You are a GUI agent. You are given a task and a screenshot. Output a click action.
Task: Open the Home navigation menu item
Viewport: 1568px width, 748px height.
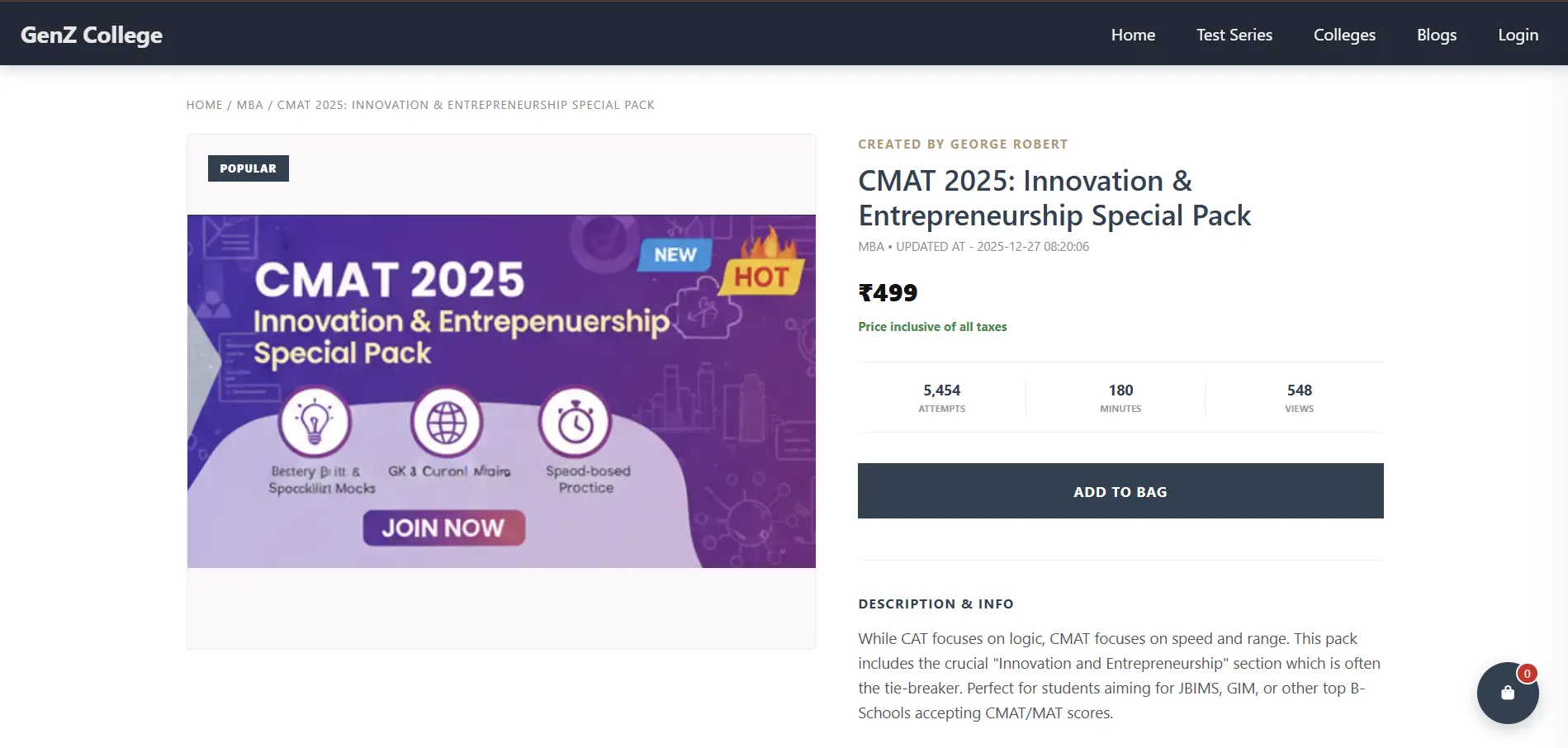point(1133,35)
